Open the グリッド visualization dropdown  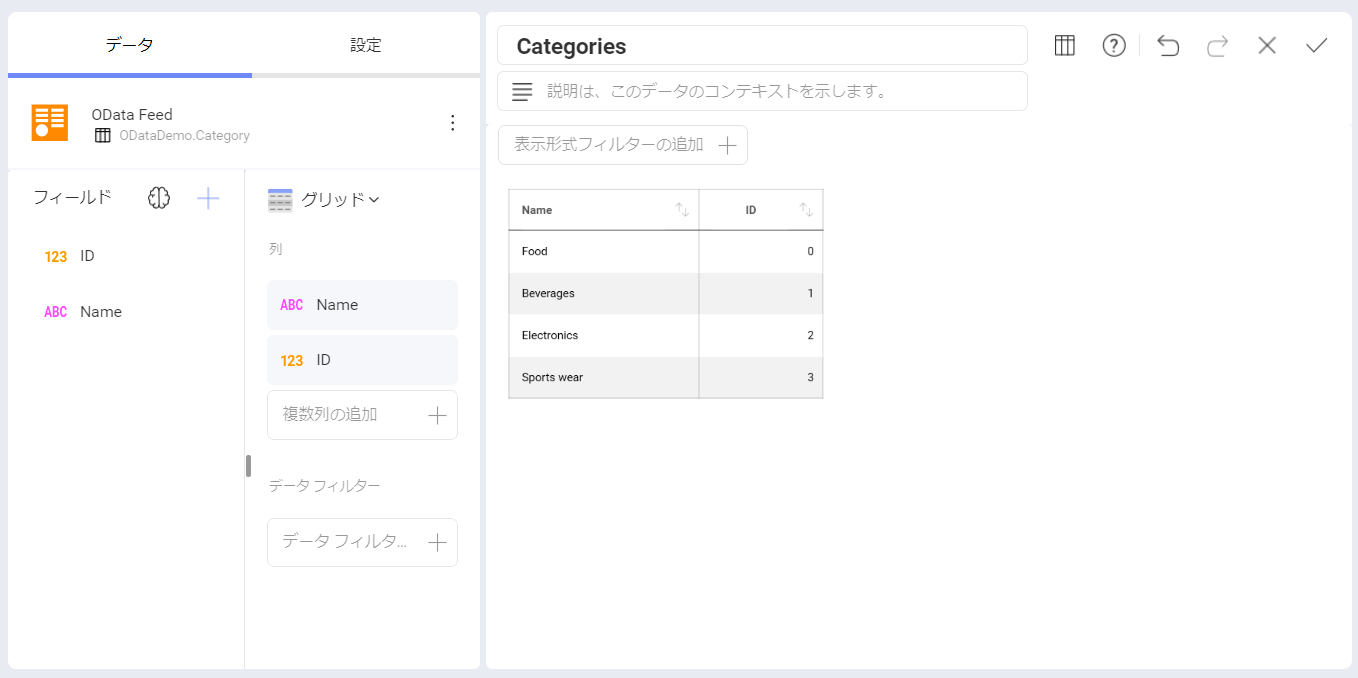click(x=340, y=200)
